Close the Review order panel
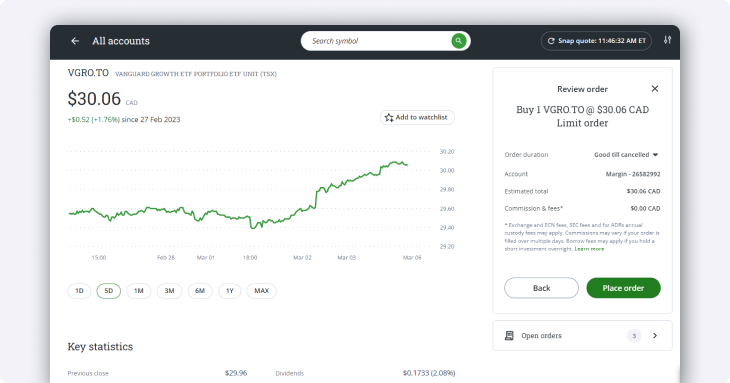 click(655, 88)
